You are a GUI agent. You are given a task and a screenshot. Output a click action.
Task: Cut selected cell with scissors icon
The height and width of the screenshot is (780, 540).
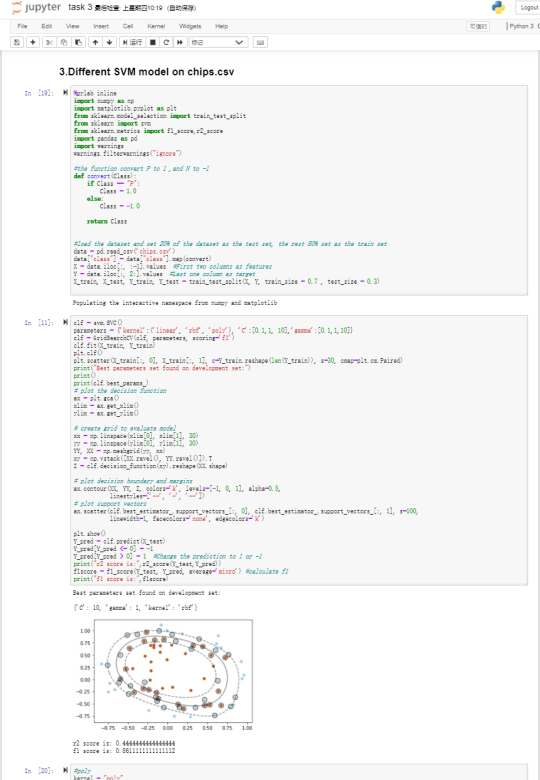click(49, 42)
